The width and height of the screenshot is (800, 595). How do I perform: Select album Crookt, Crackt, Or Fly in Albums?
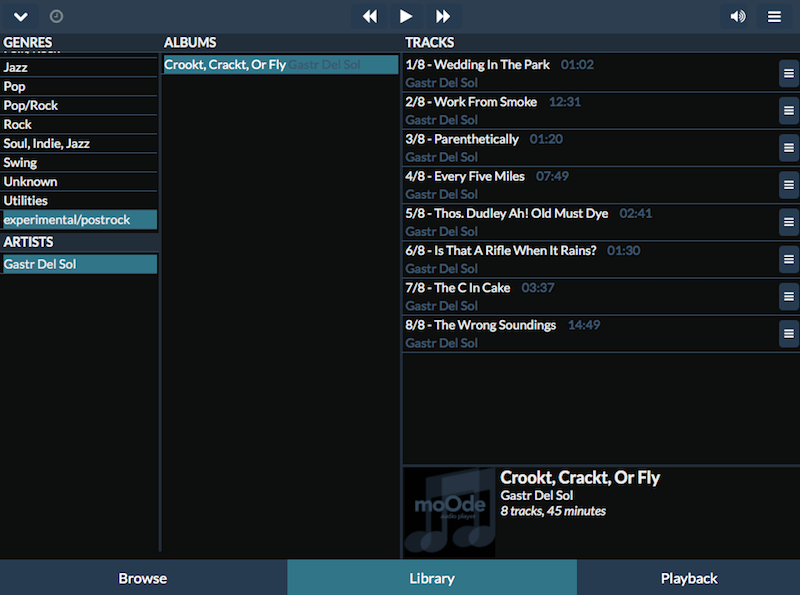pos(281,64)
